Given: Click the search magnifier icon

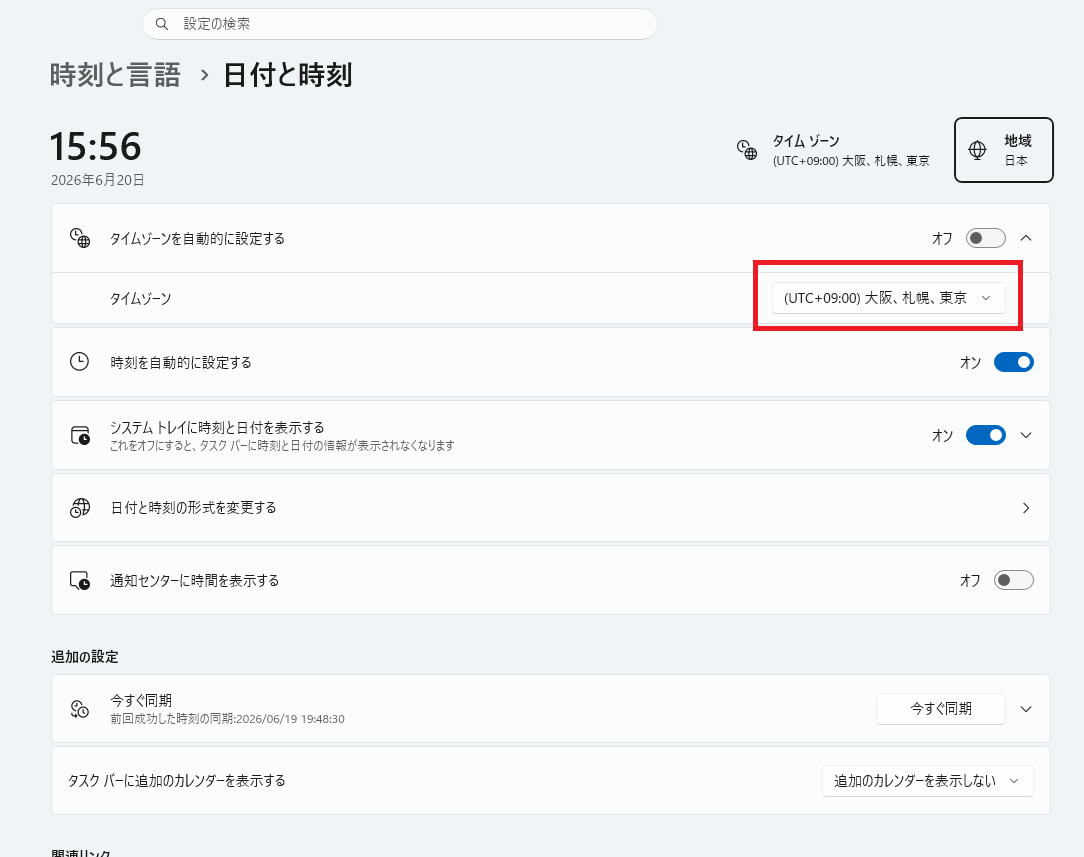Looking at the screenshot, I should coord(162,24).
